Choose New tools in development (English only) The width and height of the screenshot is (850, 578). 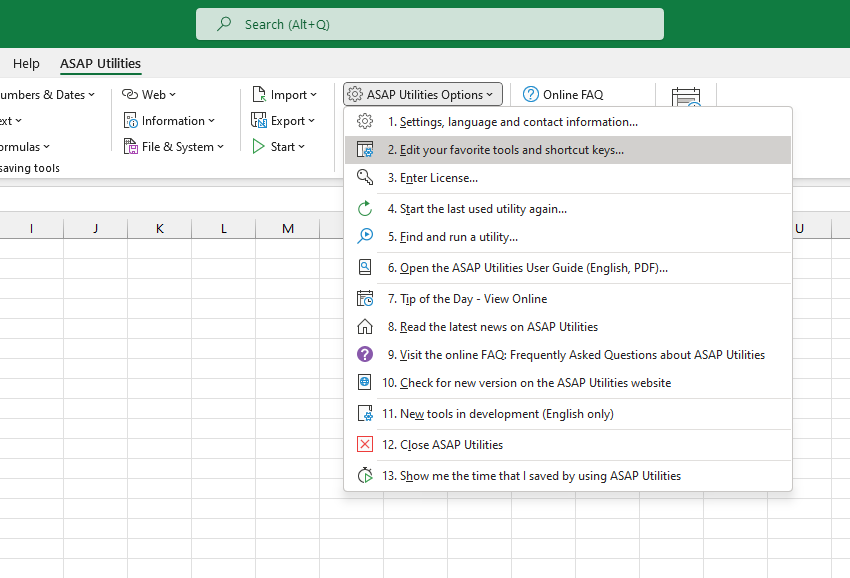(x=568, y=413)
